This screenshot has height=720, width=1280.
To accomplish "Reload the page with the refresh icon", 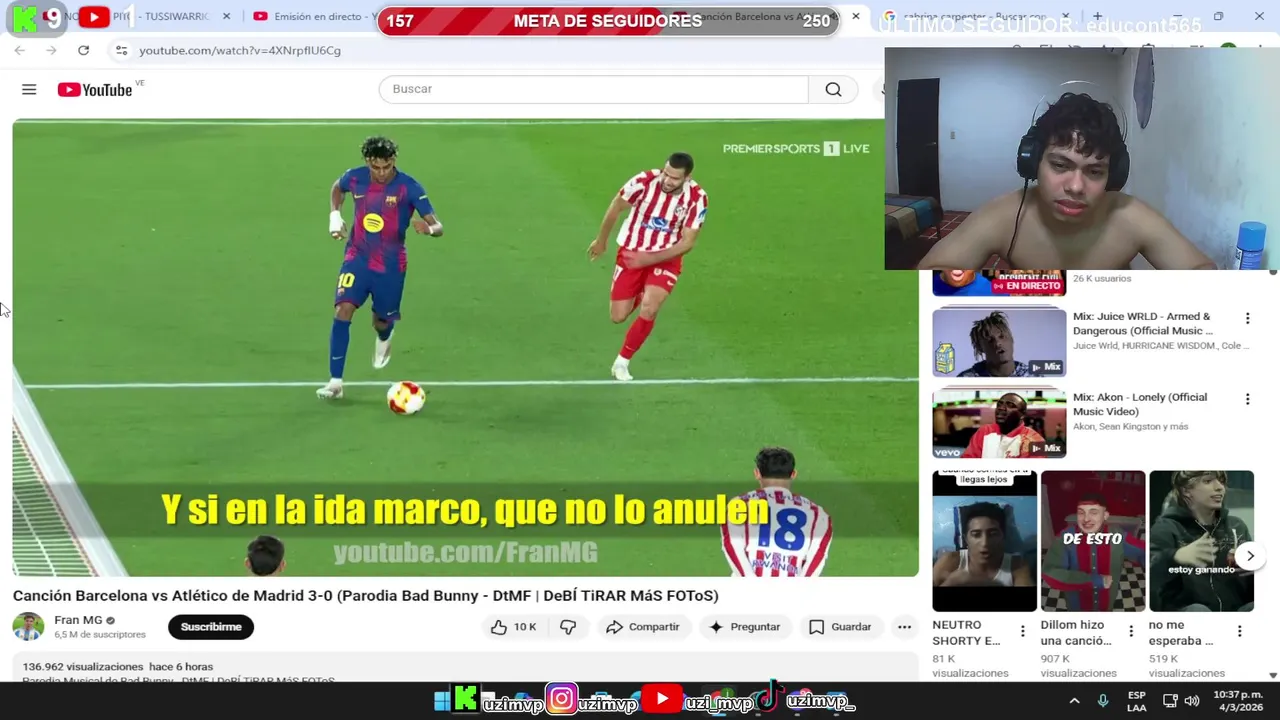I will click(x=83, y=50).
